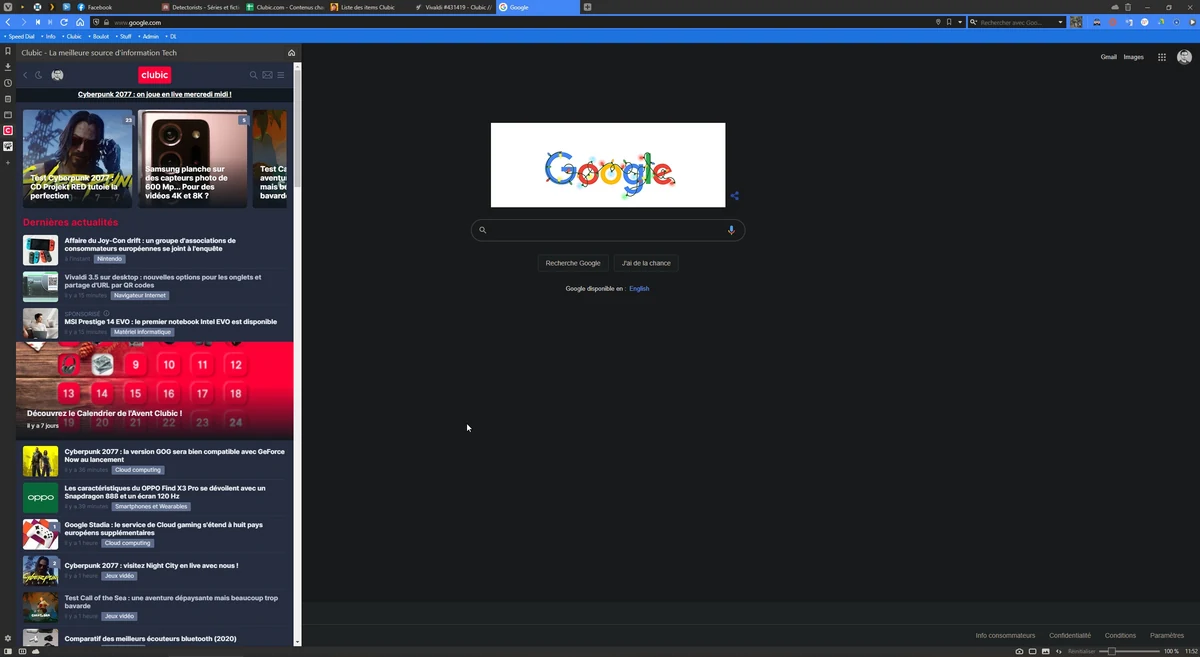Click the Google search input box
The image size is (1200, 657).
[608, 230]
